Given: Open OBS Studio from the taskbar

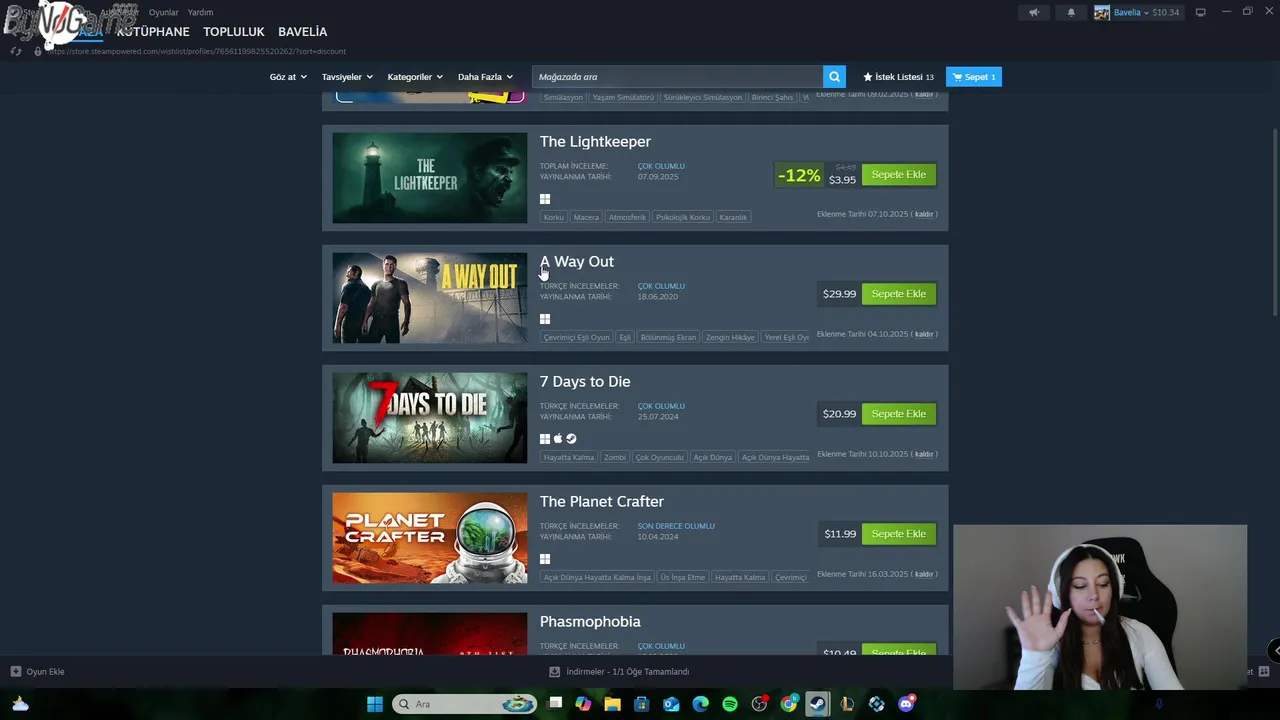Looking at the screenshot, I should pyautogui.click(x=760, y=704).
